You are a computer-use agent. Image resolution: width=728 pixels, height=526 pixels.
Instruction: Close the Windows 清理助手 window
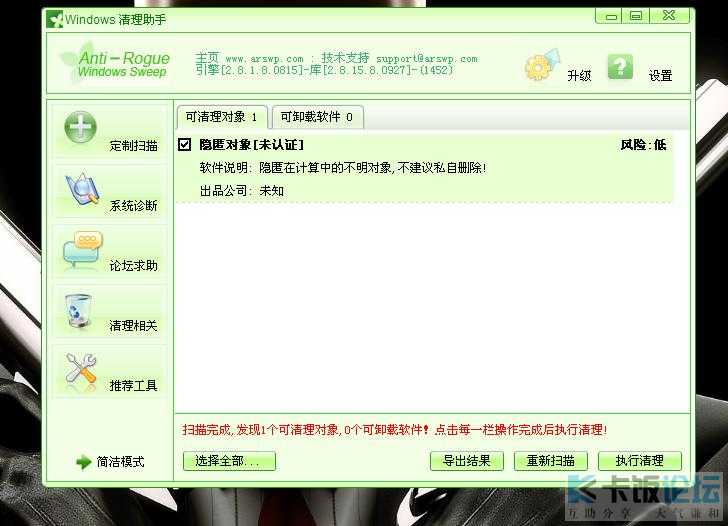click(669, 16)
